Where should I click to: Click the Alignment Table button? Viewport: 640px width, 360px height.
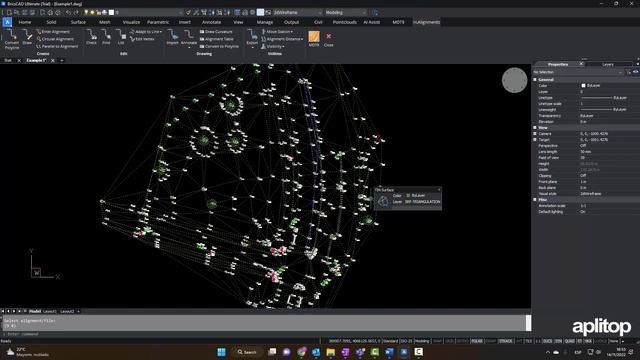point(217,39)
